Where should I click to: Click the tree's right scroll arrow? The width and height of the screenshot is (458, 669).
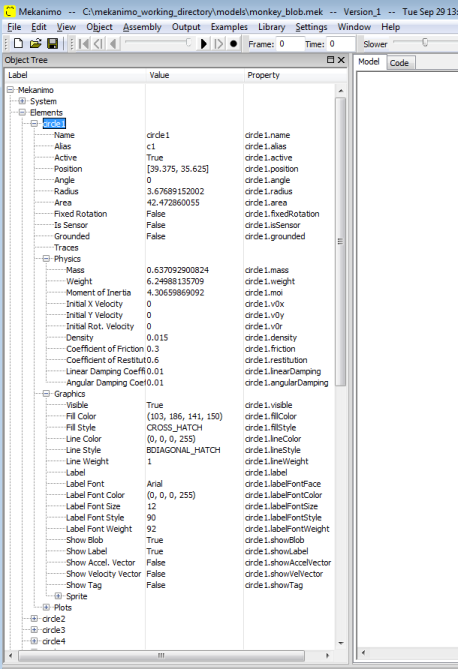[x=327, y=655]
